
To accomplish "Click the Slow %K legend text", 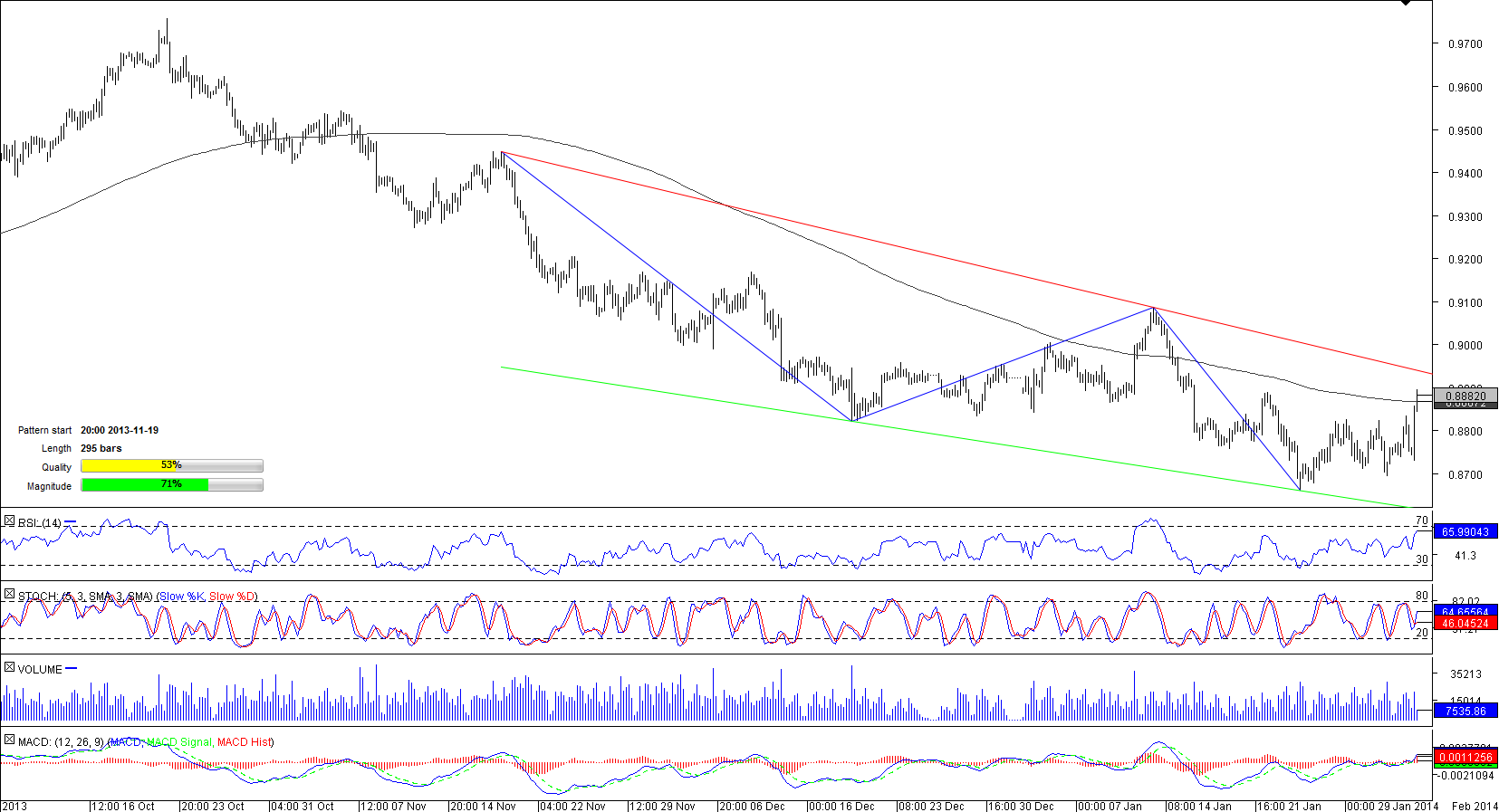I will click(181, 597).
